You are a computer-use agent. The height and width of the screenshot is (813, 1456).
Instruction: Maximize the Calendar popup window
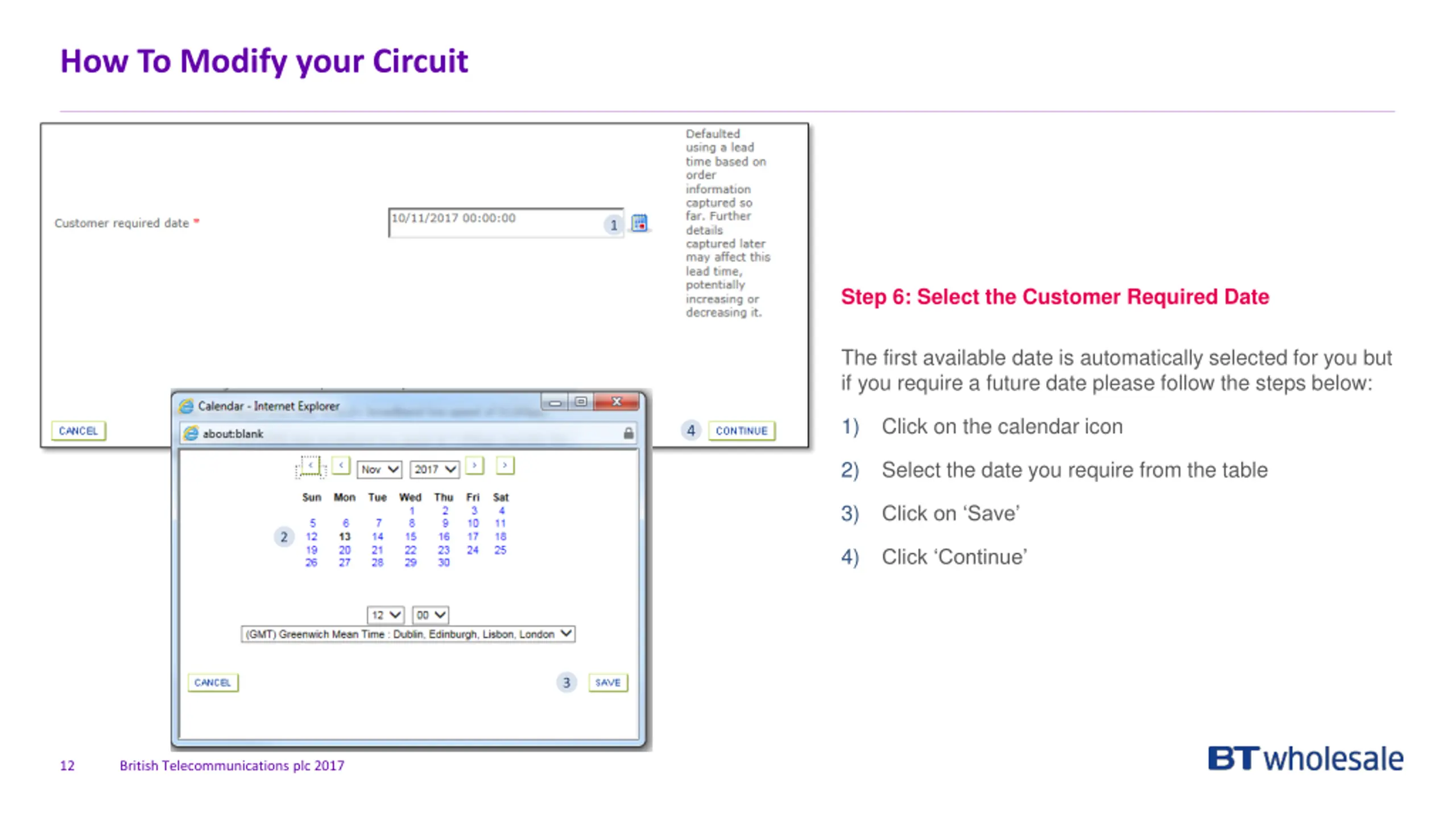[x=581, y=401]
